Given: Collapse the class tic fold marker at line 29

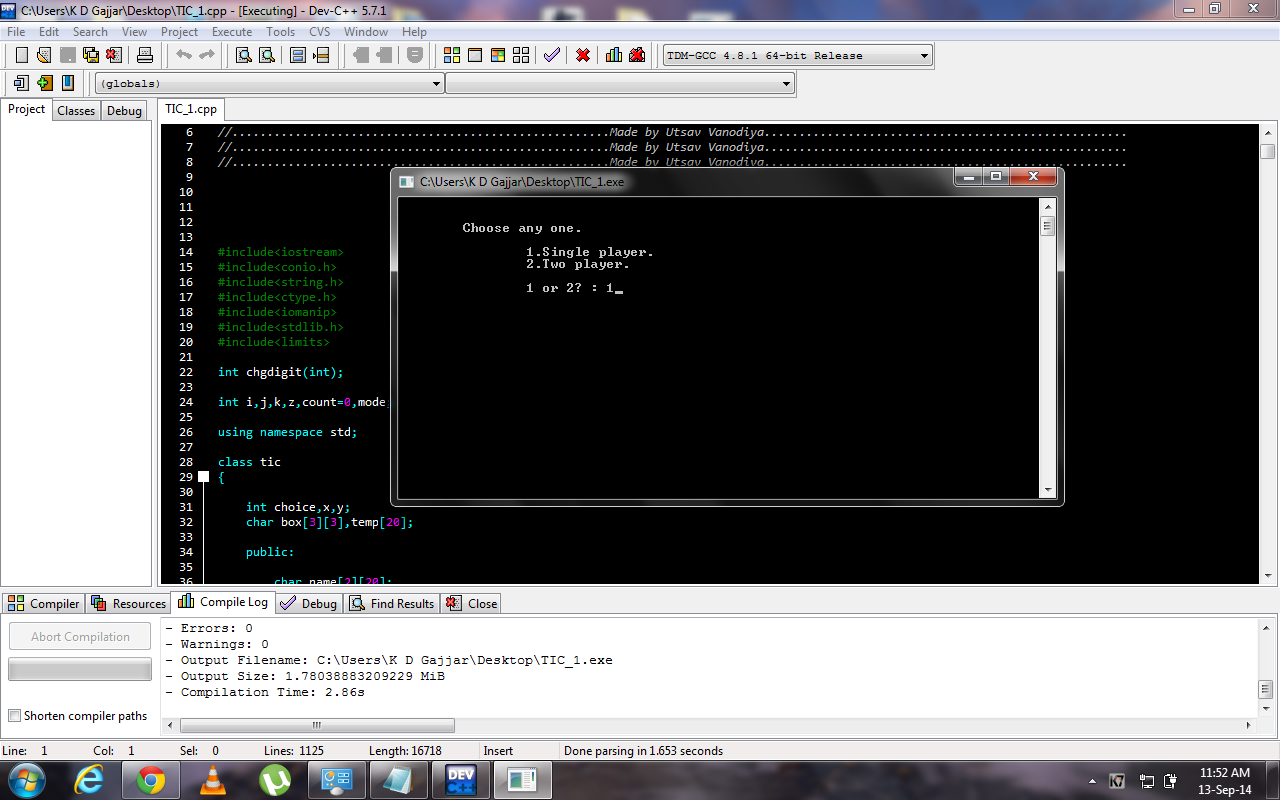Looking at the screenshot, I should [x=204, y=477].
